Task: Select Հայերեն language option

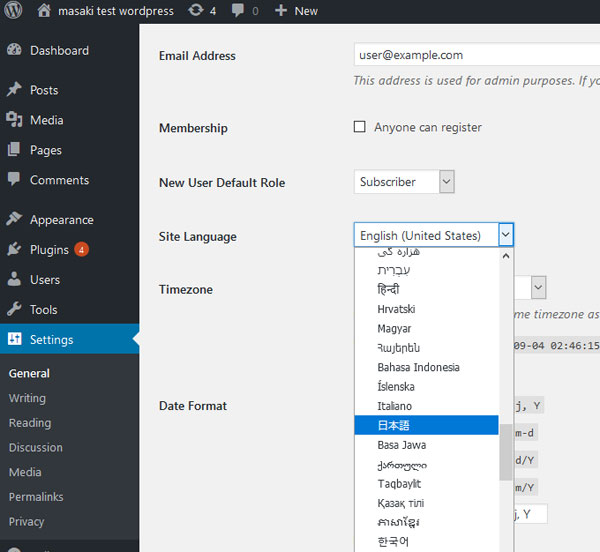Action: pyautogui.click(x=426, y=348)
